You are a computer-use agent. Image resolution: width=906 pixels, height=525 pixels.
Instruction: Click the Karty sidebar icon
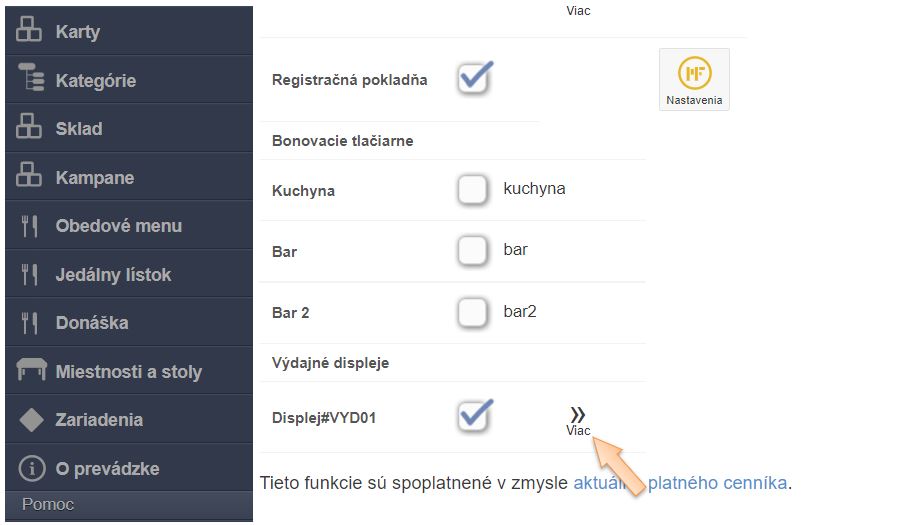click(29, 32)
